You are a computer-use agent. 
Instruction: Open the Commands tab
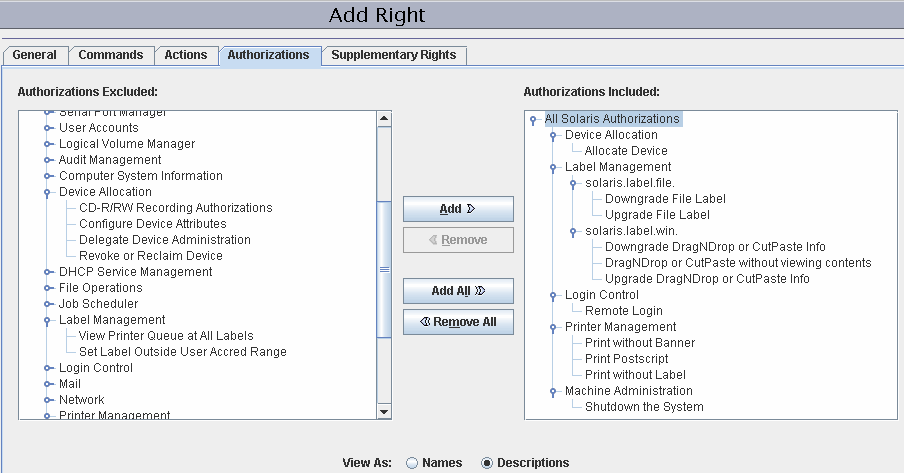(110, 55)
